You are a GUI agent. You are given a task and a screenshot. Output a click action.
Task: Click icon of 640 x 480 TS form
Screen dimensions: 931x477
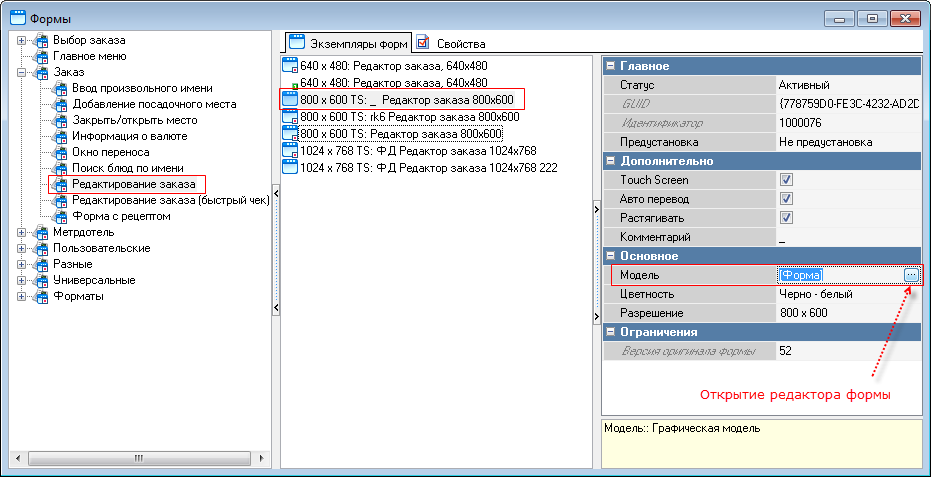point(290,65)
